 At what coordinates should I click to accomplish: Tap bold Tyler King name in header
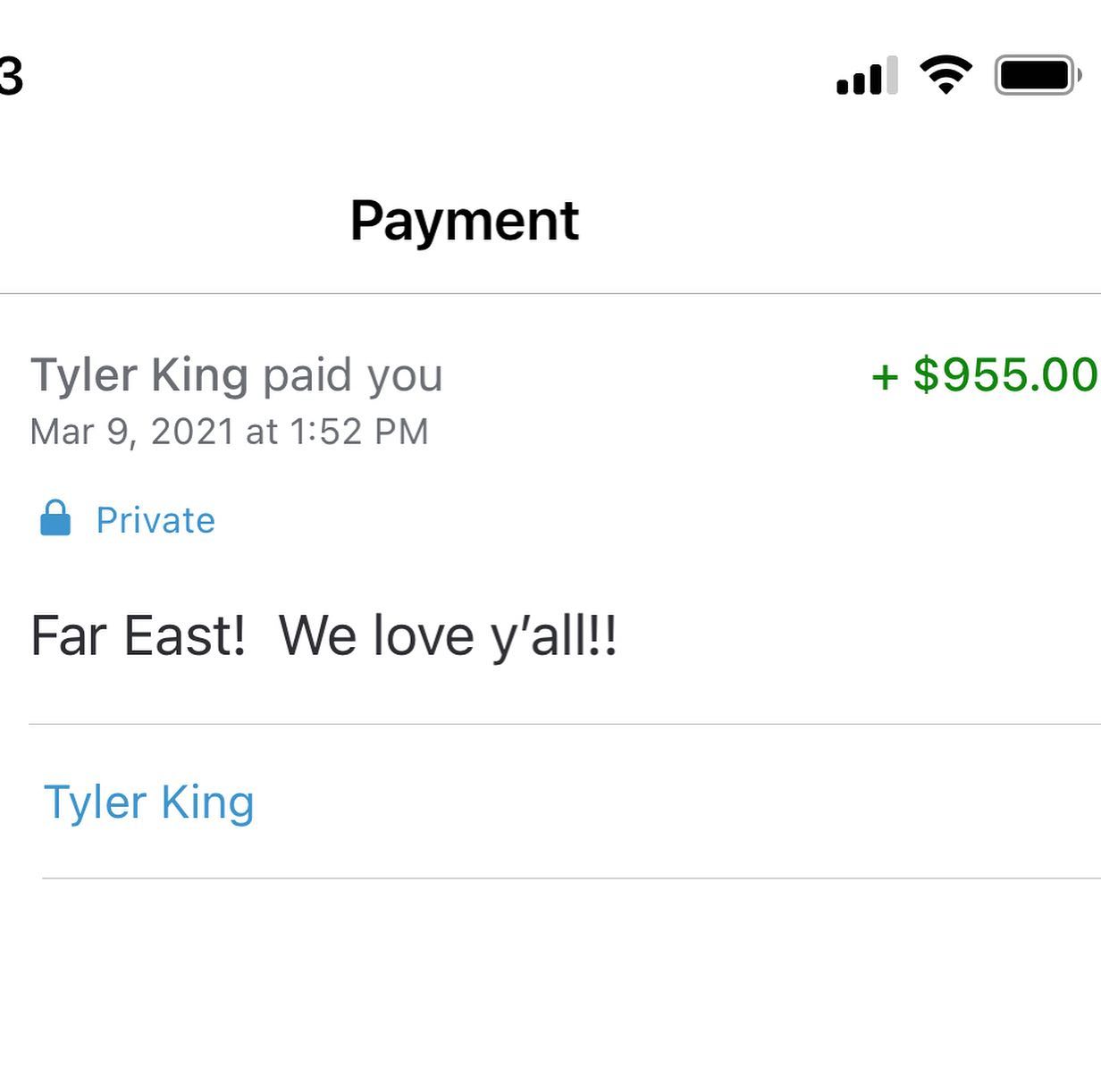(139, 374)
